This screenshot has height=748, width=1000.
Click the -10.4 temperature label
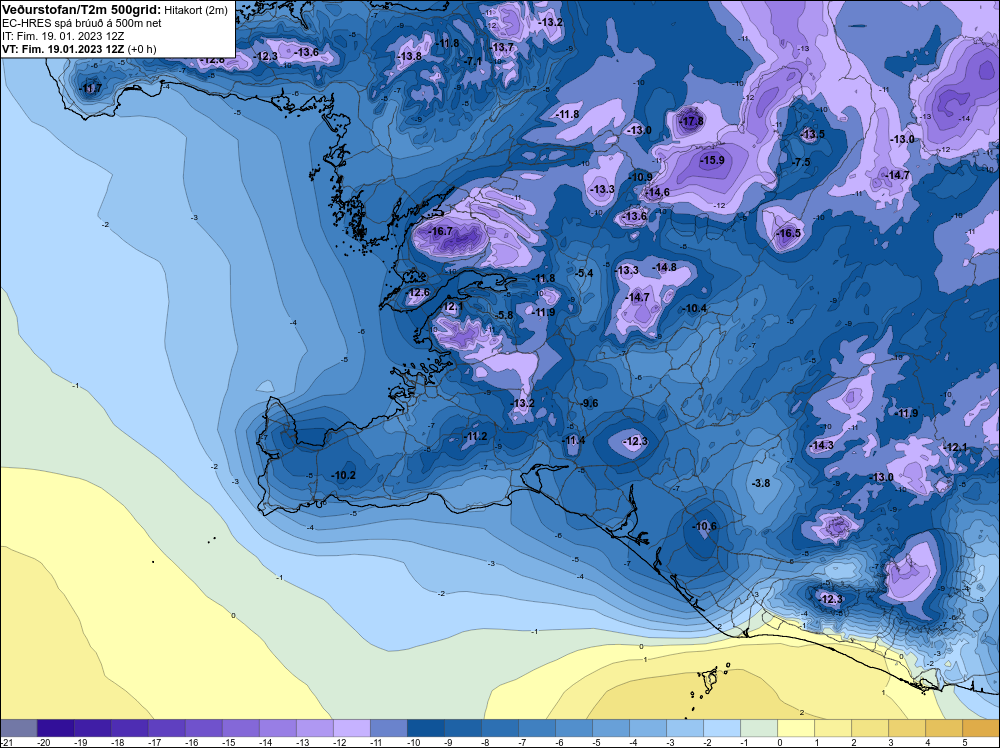pos(695,309)
